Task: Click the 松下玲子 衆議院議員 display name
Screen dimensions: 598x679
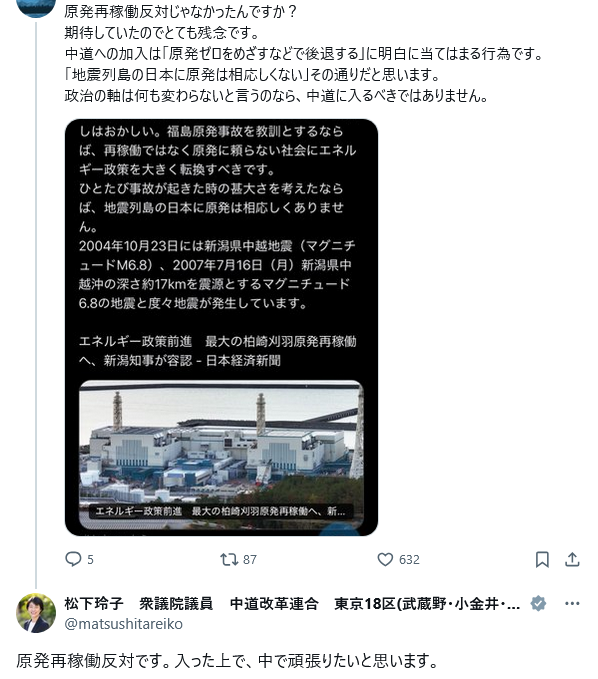Action: 139,603
